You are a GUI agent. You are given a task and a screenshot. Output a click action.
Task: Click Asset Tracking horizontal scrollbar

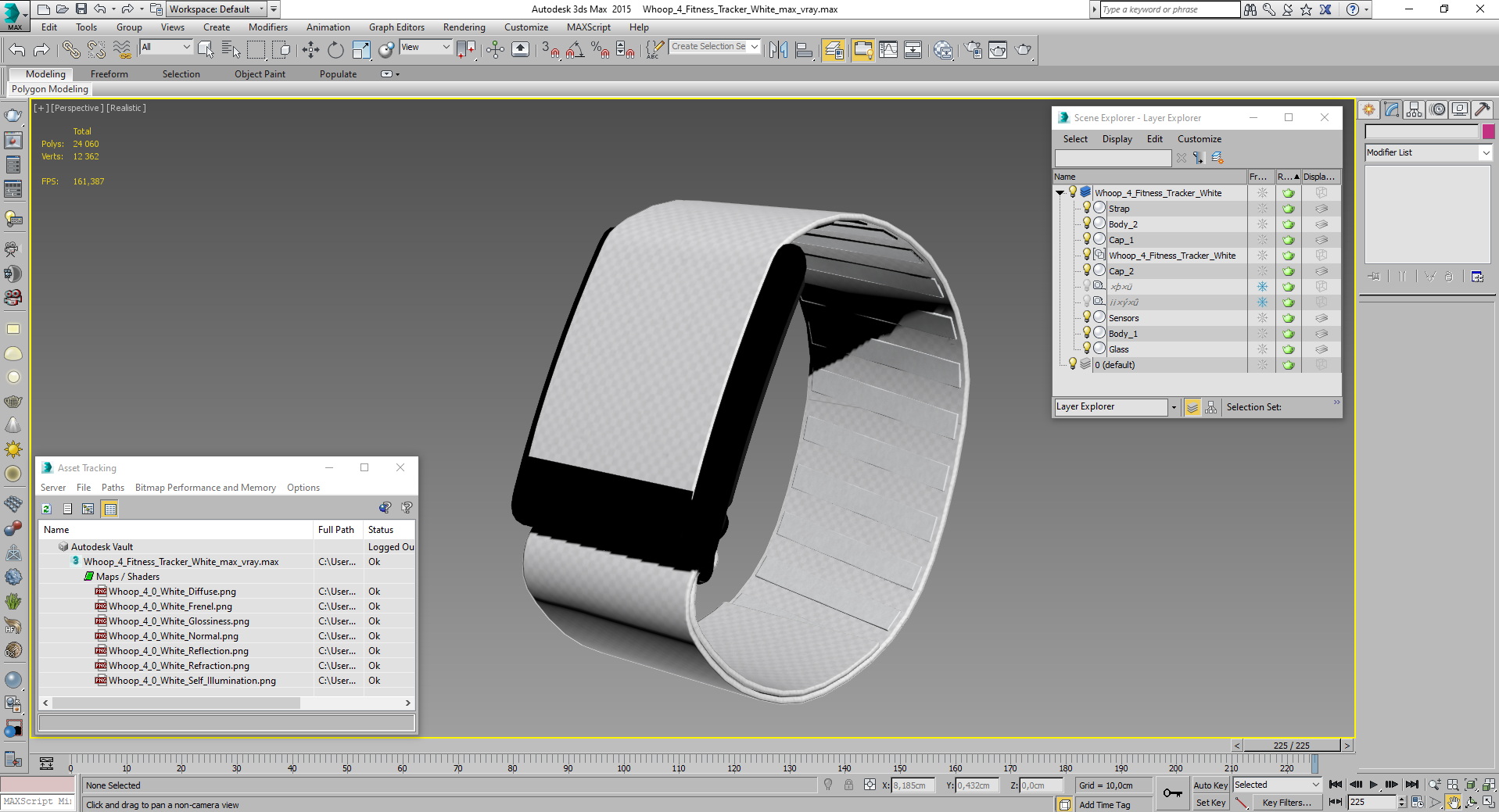click(x=176, y=703)
